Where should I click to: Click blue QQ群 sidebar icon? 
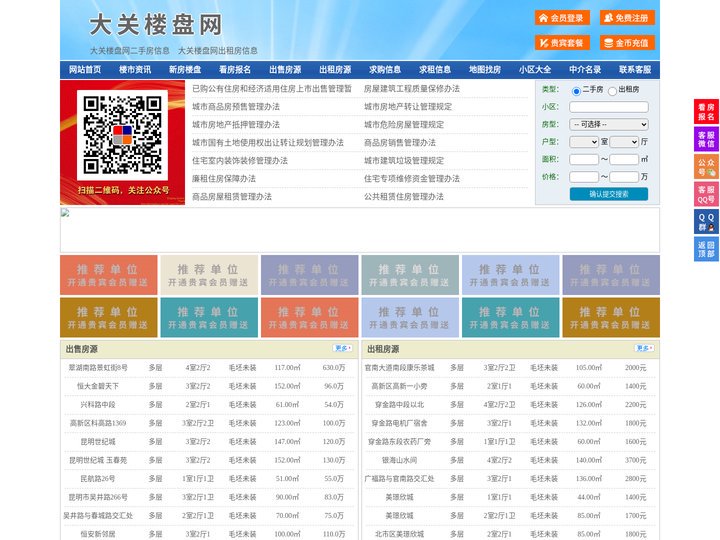click(706, 222)
